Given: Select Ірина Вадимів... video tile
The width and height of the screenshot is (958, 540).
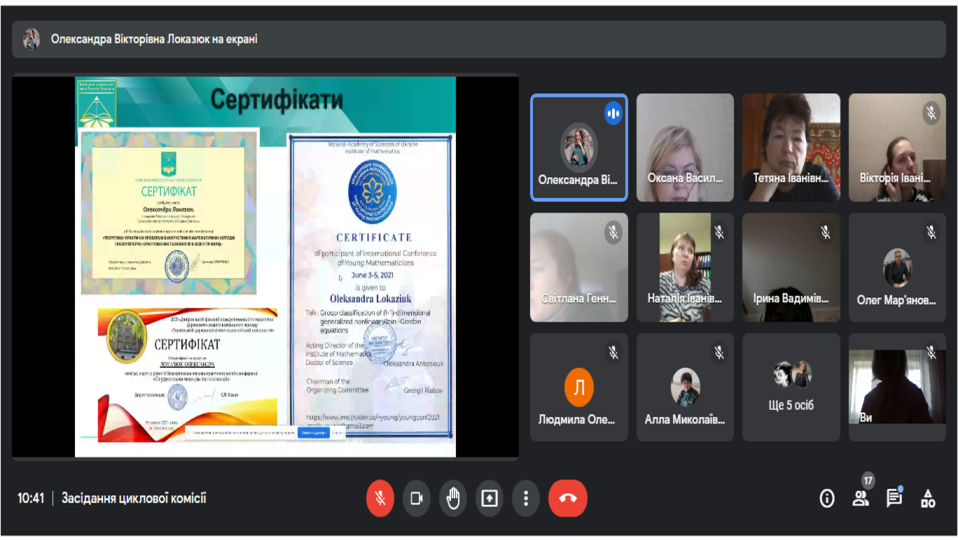Looking at the screenshot, I should [791, 267].
